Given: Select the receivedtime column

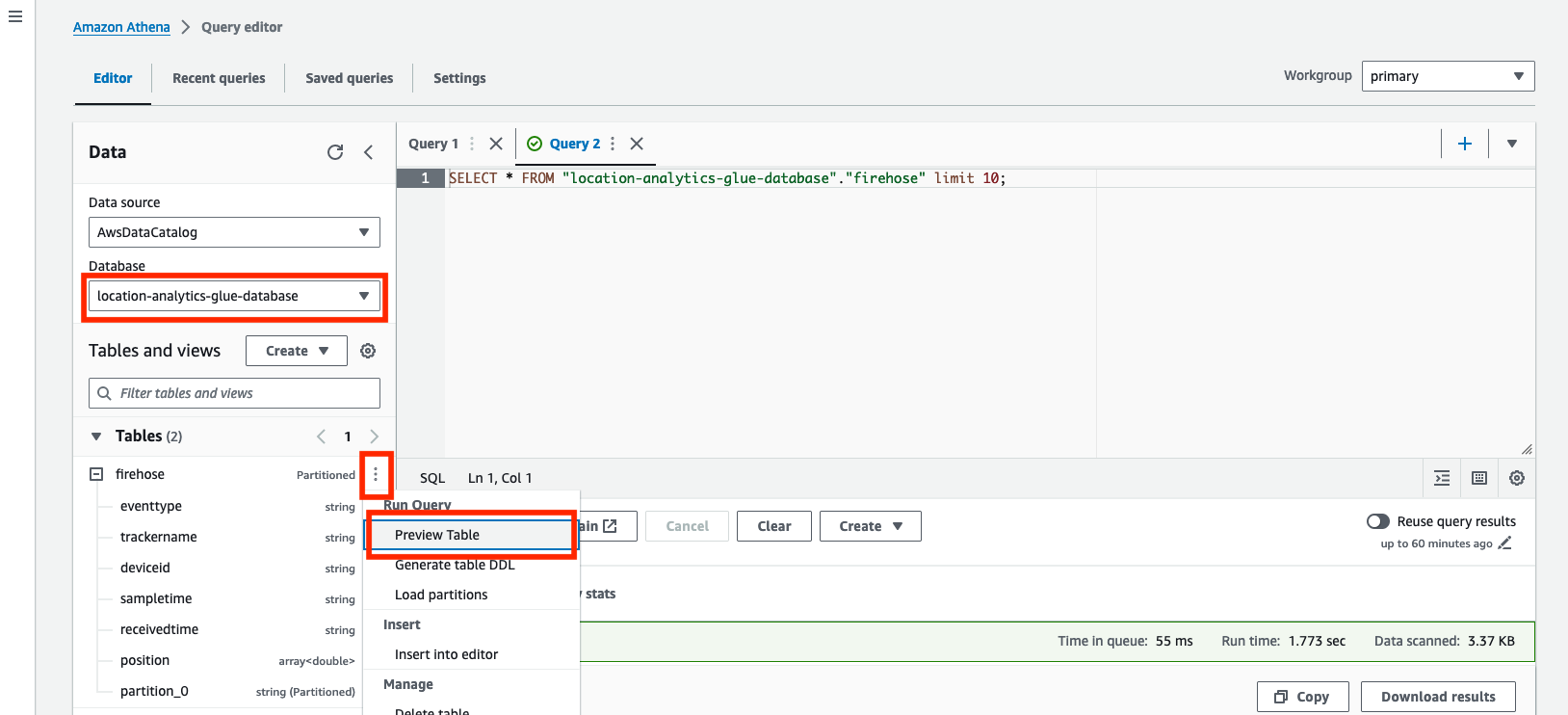Looking at the screenshot, I should click(x=160, y=629).
